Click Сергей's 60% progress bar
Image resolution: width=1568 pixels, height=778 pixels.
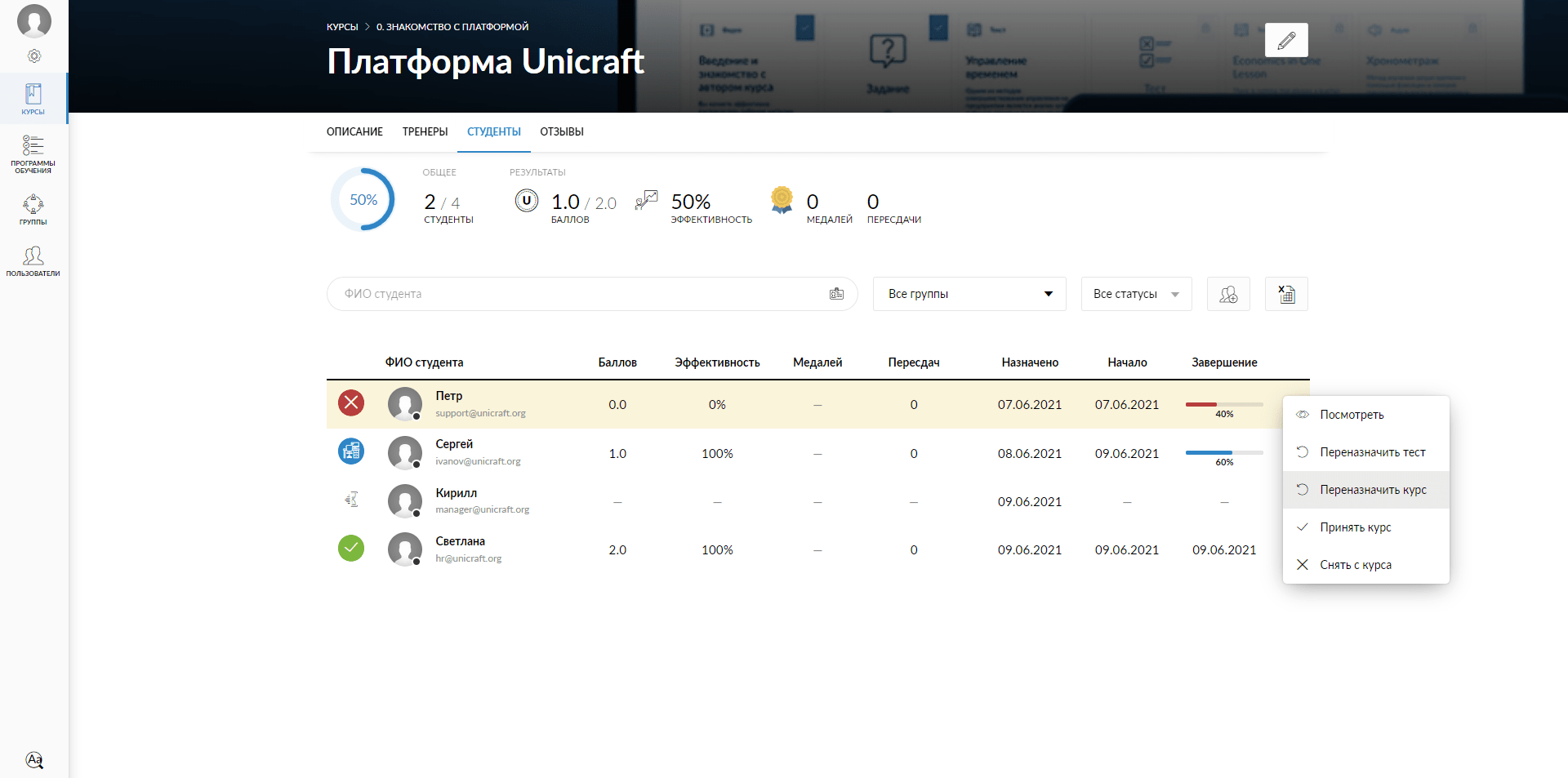tap(1223, 453)
